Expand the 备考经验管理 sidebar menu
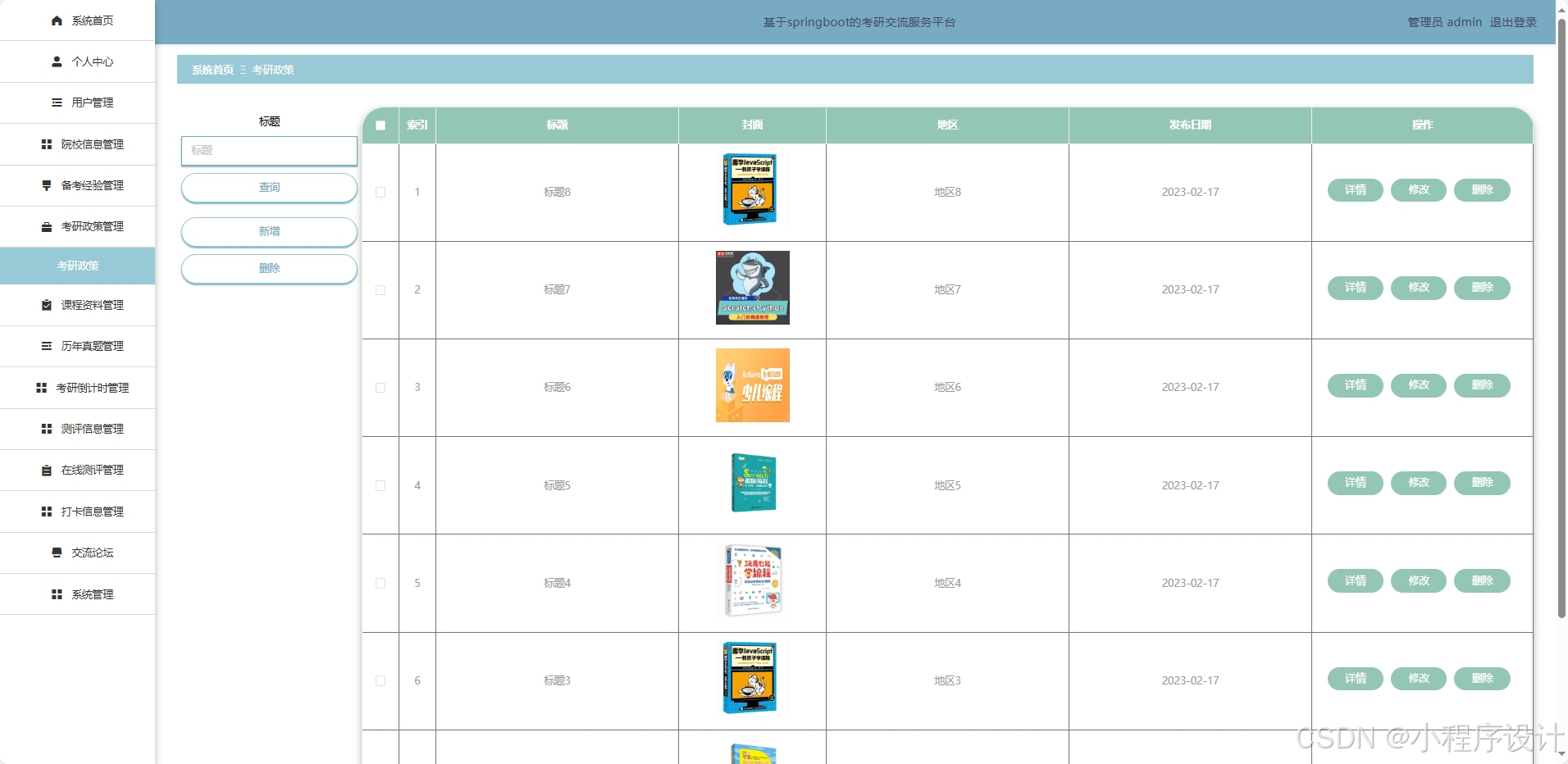The width and height of the screenshot is (1568, 764). (77, 185)
